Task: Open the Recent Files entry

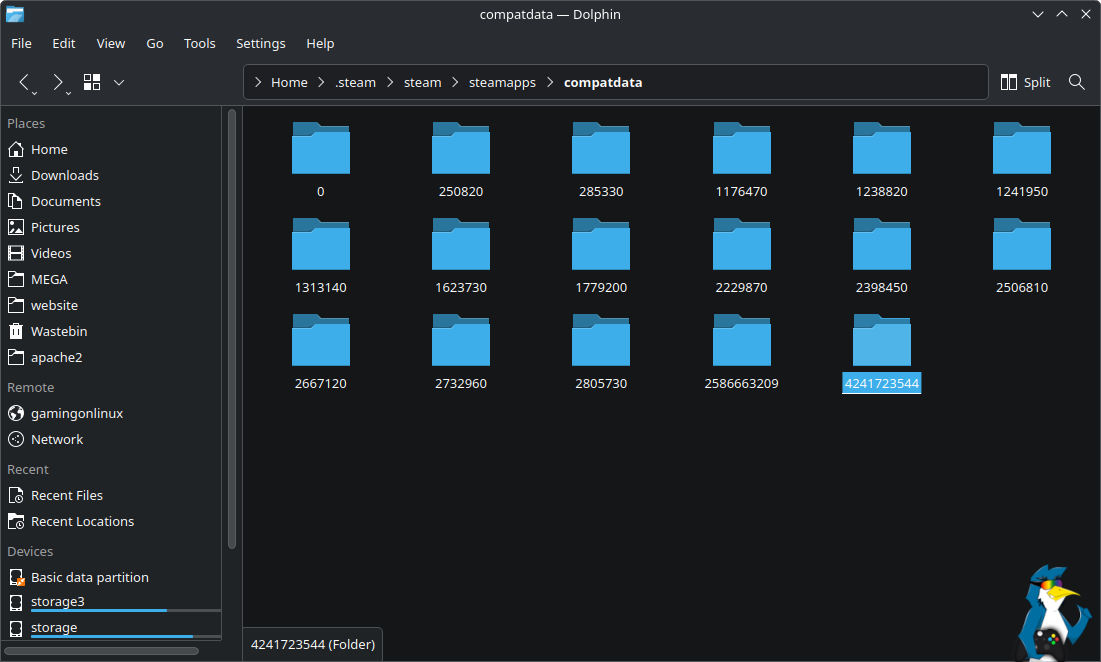Action: (x=66, y=495)
